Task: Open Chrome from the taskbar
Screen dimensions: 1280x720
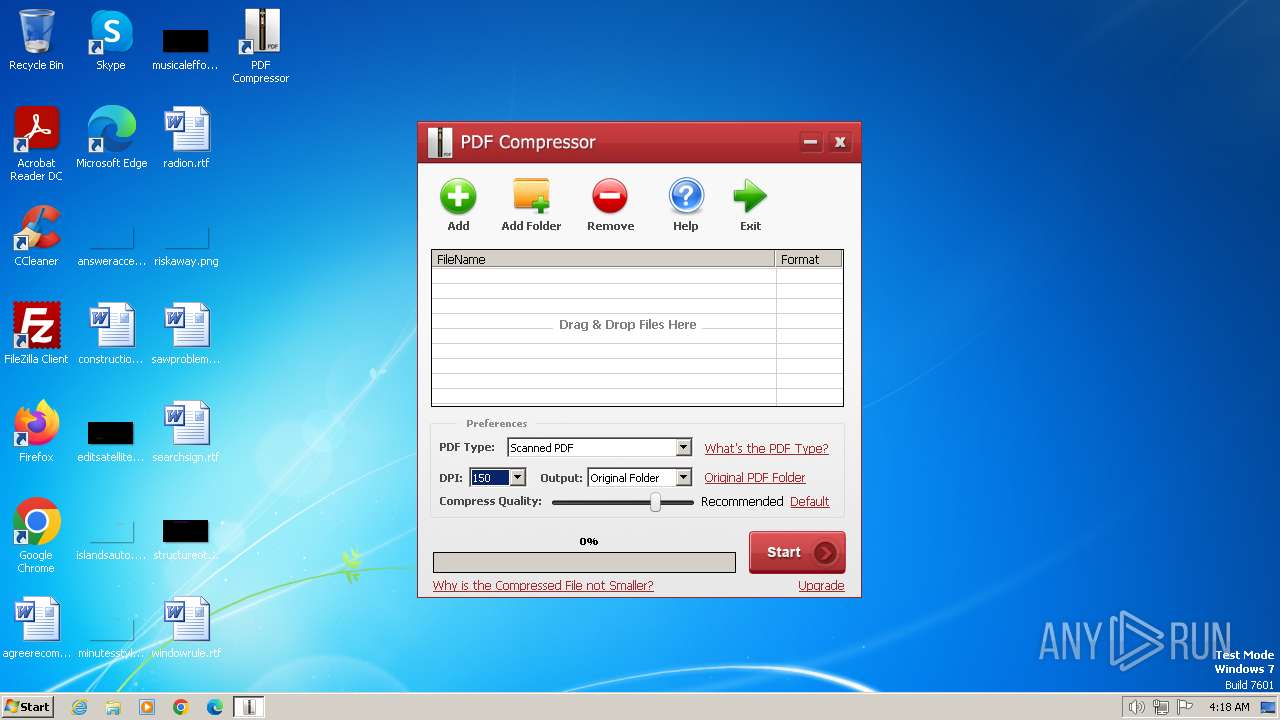Action: tap(181, 707)
